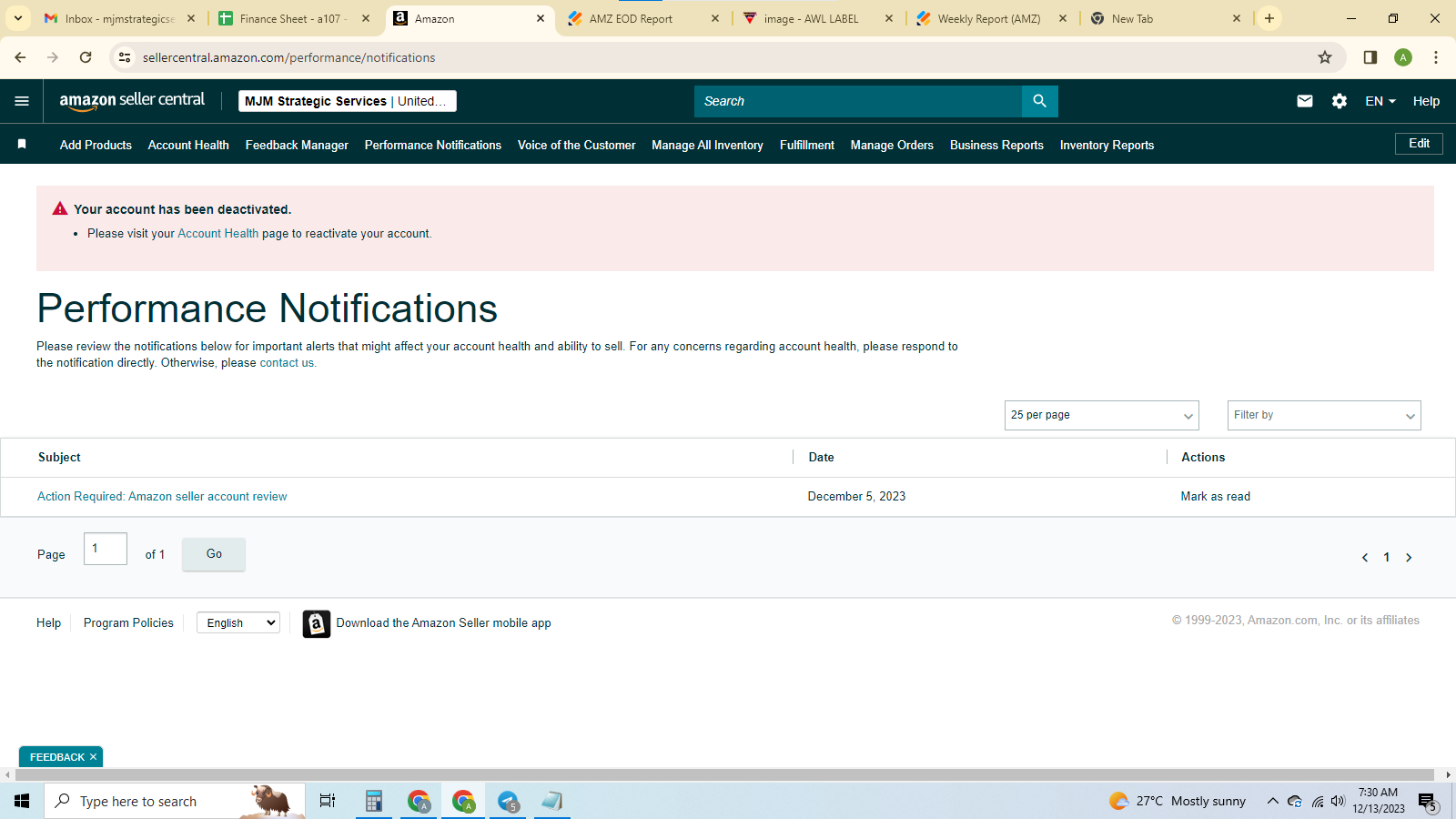
Task: Open the Seller Central hamburger menu
Action: click(x=22, y=101)
